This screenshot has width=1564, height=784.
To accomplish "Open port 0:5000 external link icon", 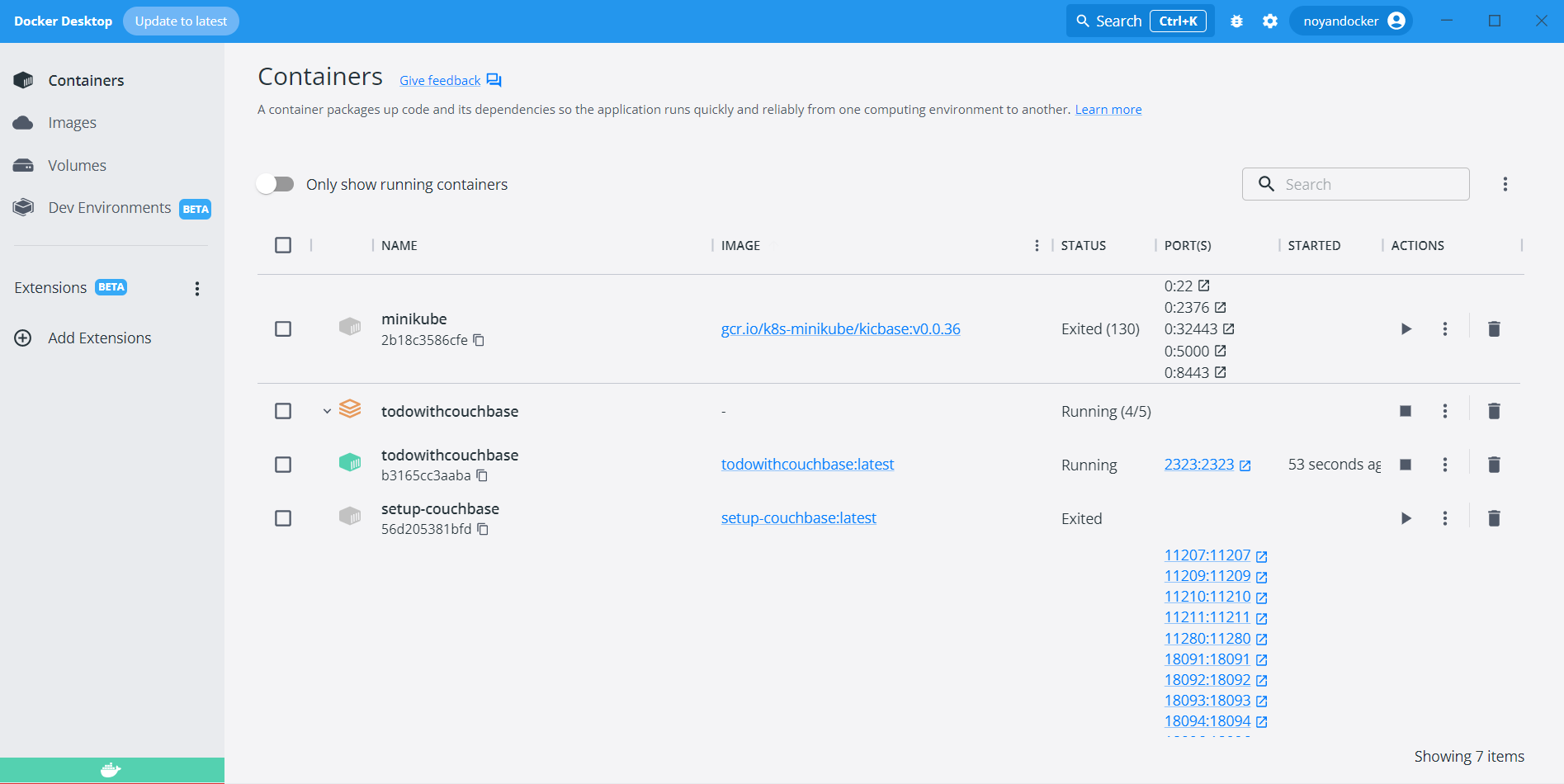I will click(1221, 351).
